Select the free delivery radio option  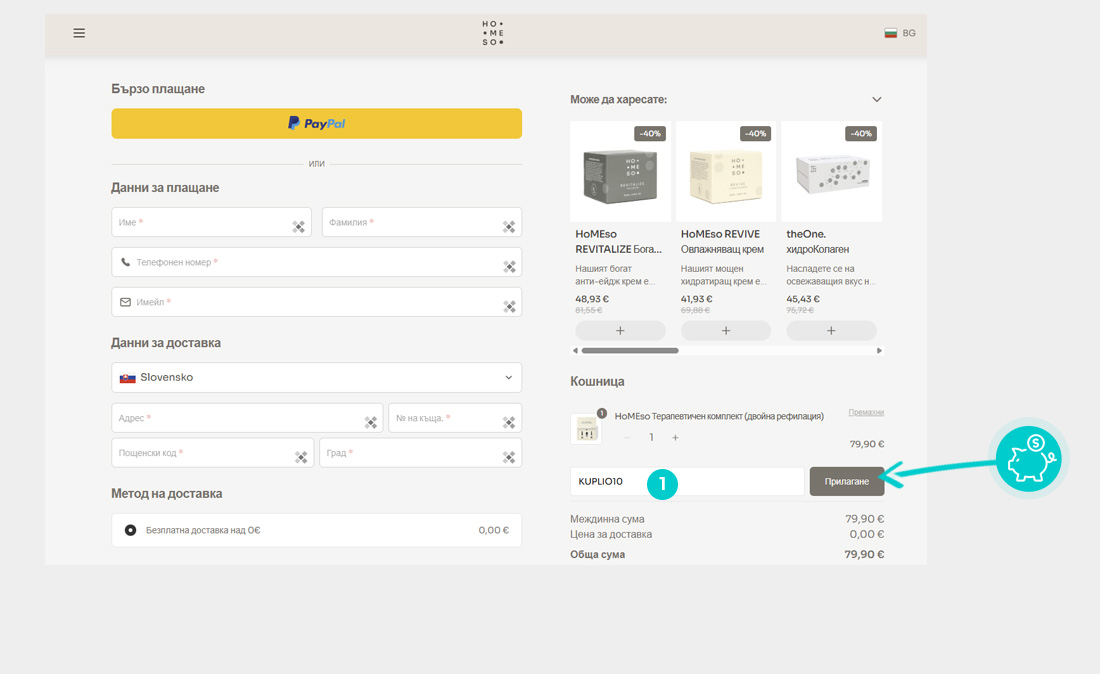[x=130, y=530]
